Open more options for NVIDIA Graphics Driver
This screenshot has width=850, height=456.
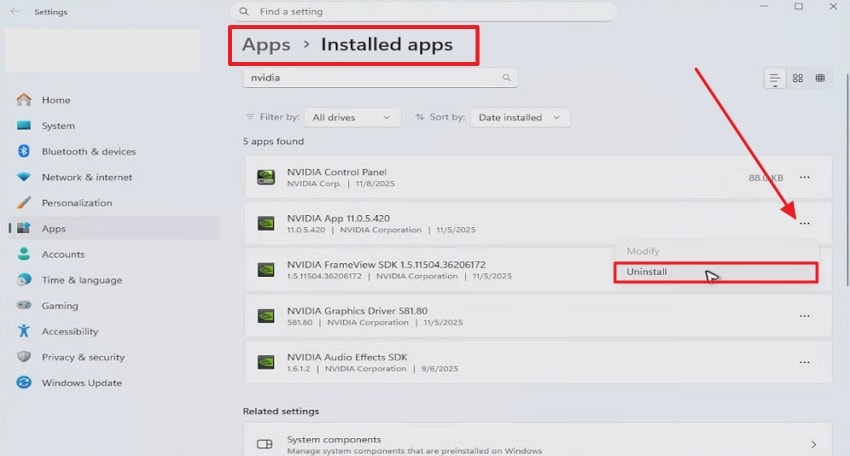click(804, 316)
